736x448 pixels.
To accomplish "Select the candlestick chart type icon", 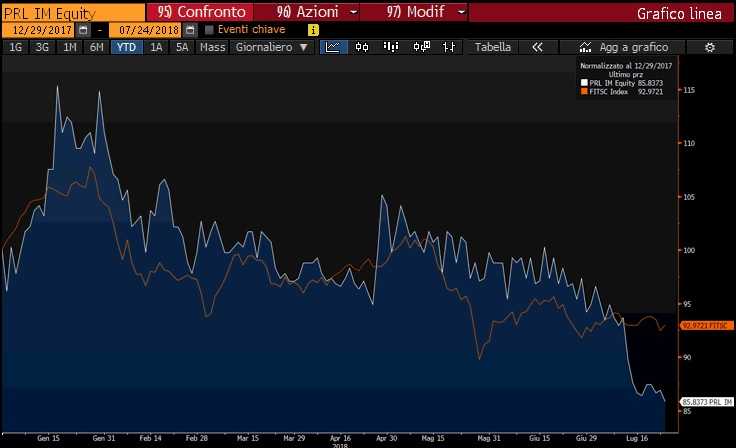I will point(362,47).
